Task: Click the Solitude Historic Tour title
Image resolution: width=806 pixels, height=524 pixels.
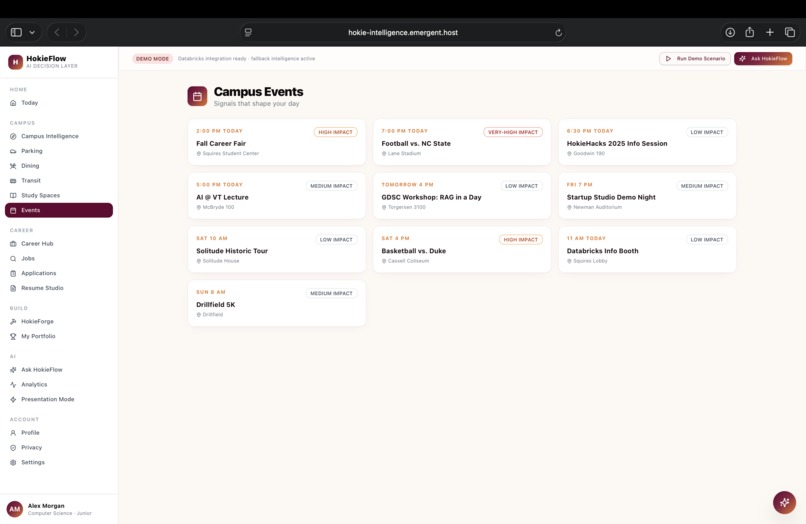Action: (x=232, y=251)
